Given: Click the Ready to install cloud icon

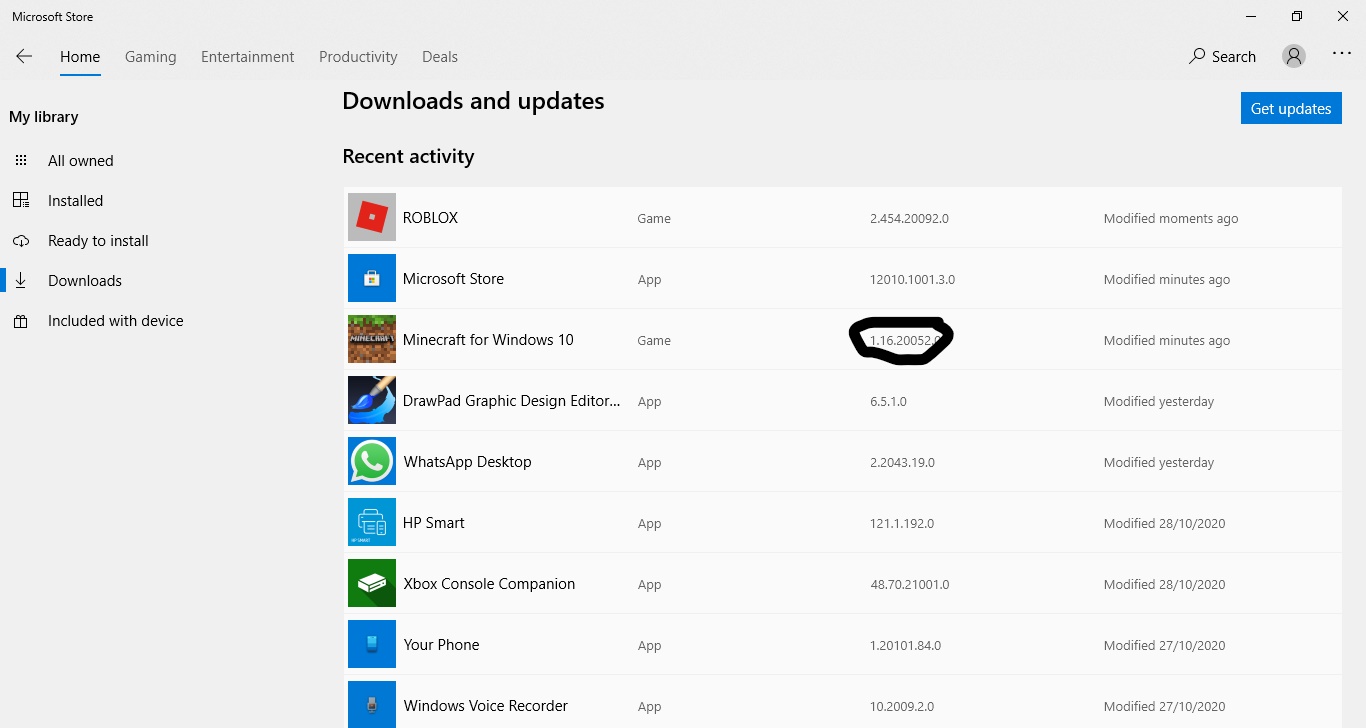Looking at the screenshot, I should pos(21,241).
